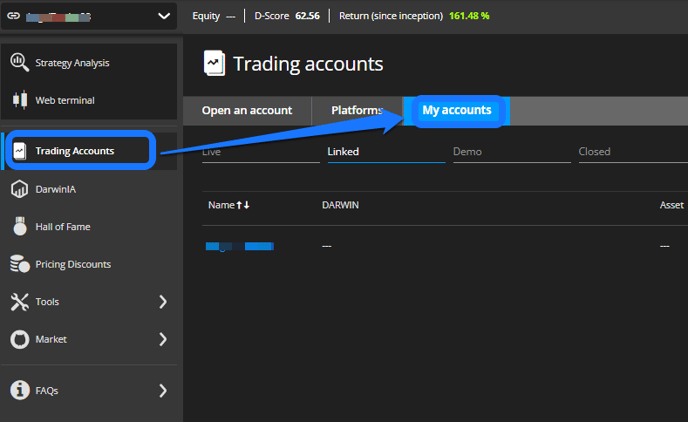The width and height of the screenshot is (688, 422).
Task: Expand the Market submenu chevron
Action: pos(163,339)
